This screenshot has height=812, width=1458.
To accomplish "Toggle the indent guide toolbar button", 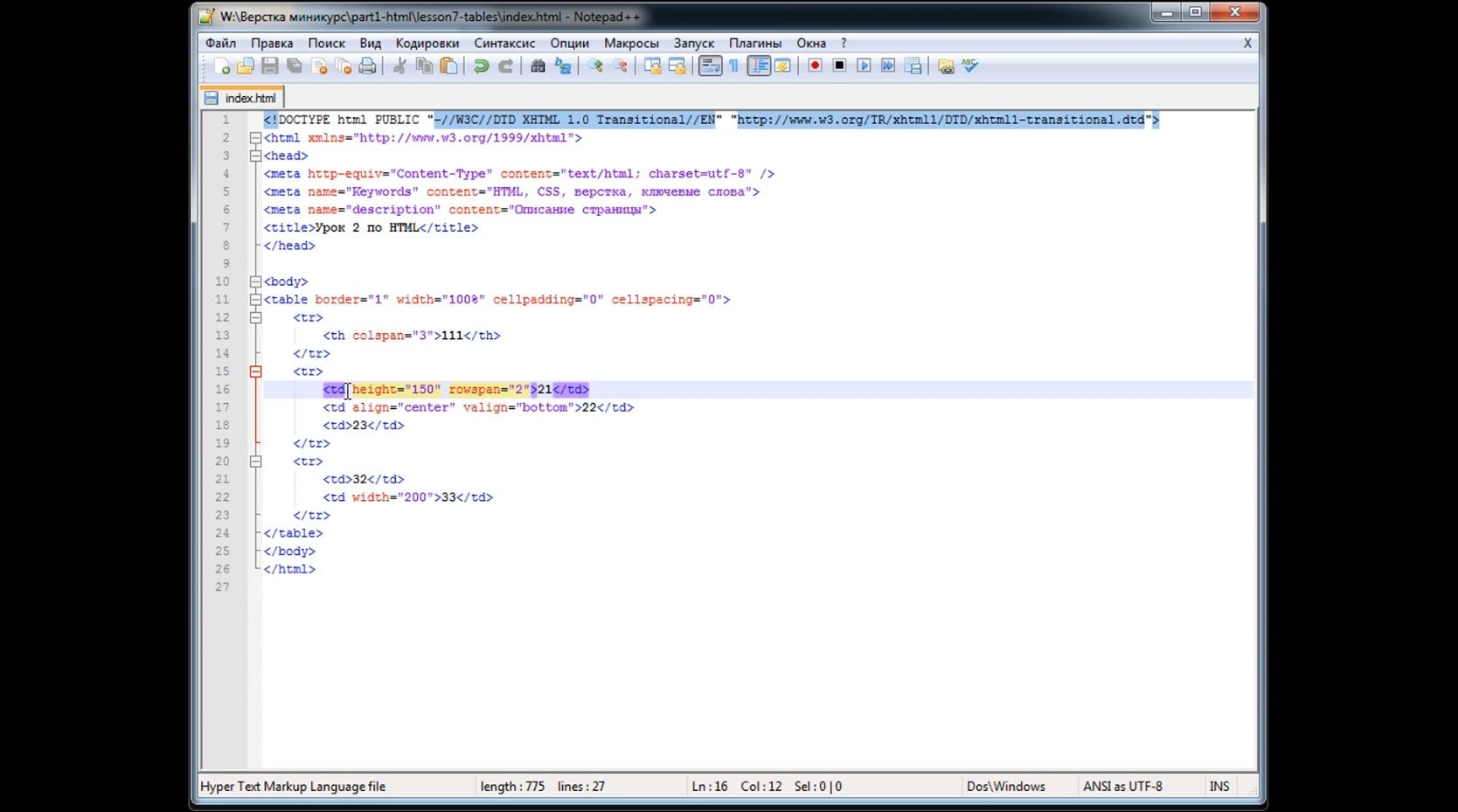I will (759, 66).
